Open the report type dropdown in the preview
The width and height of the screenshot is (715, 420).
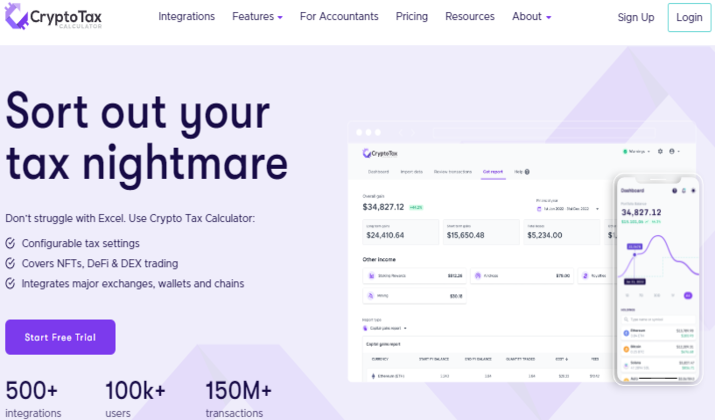click(385, 328)
